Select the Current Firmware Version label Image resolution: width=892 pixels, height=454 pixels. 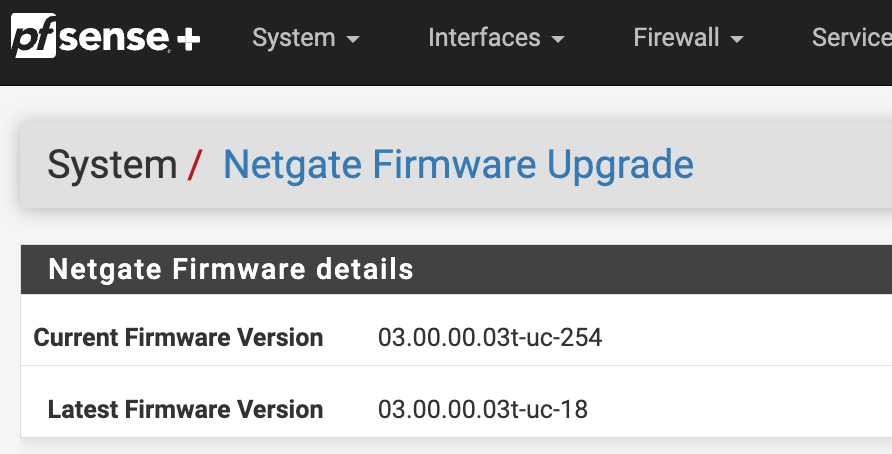(x=178, y=338)
